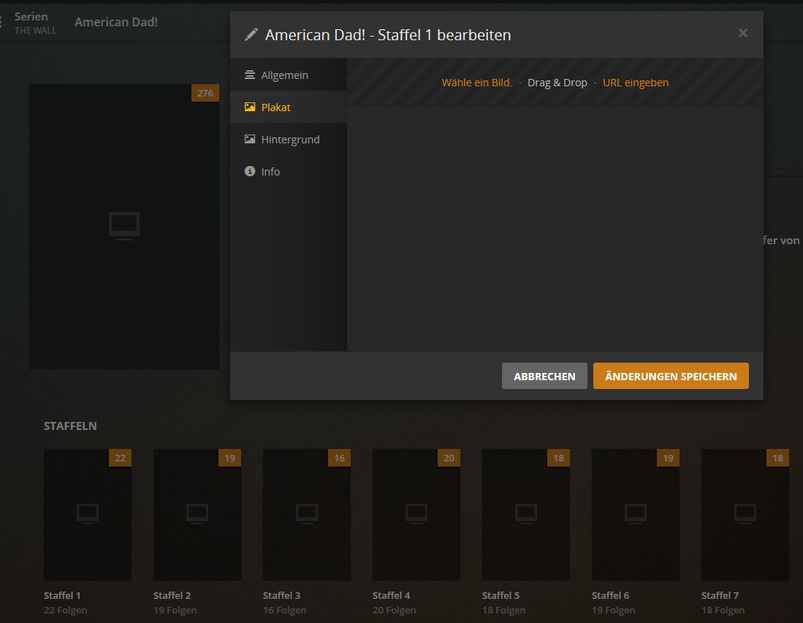This screenshot has width=803, height=623.
Task: Click the Serien breadcrumb
Action: click(x=31, y=16)
